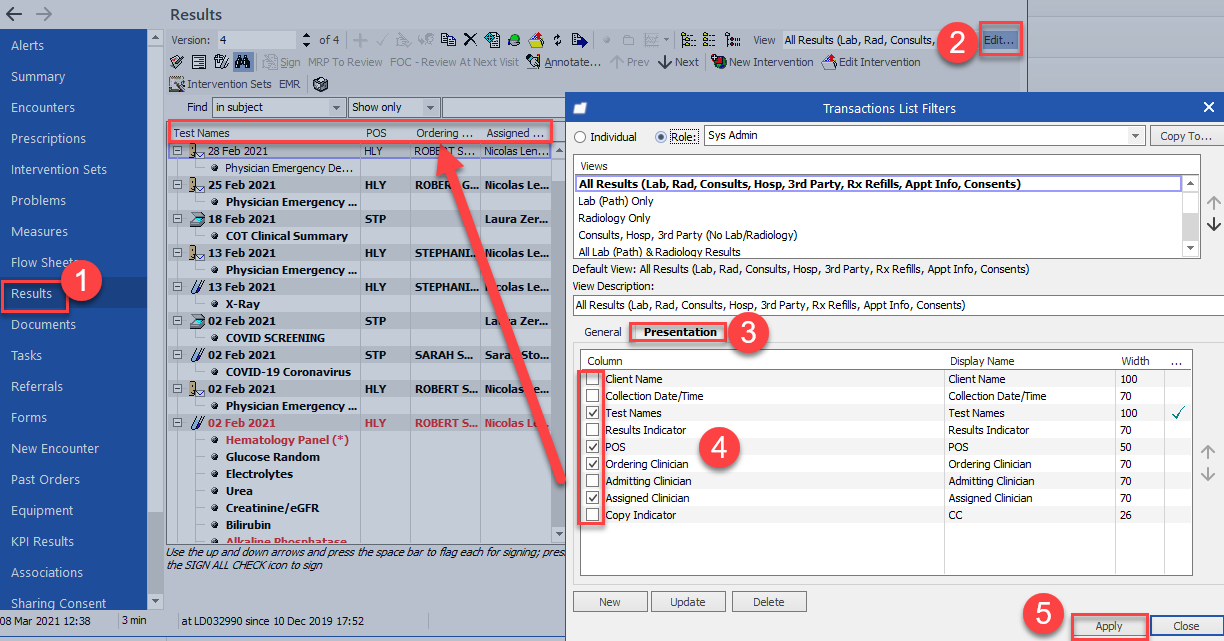This screenshot has height=641, width=1224.
Task: Tick the Collection Date/Time column checkbox
Action: 594,396
